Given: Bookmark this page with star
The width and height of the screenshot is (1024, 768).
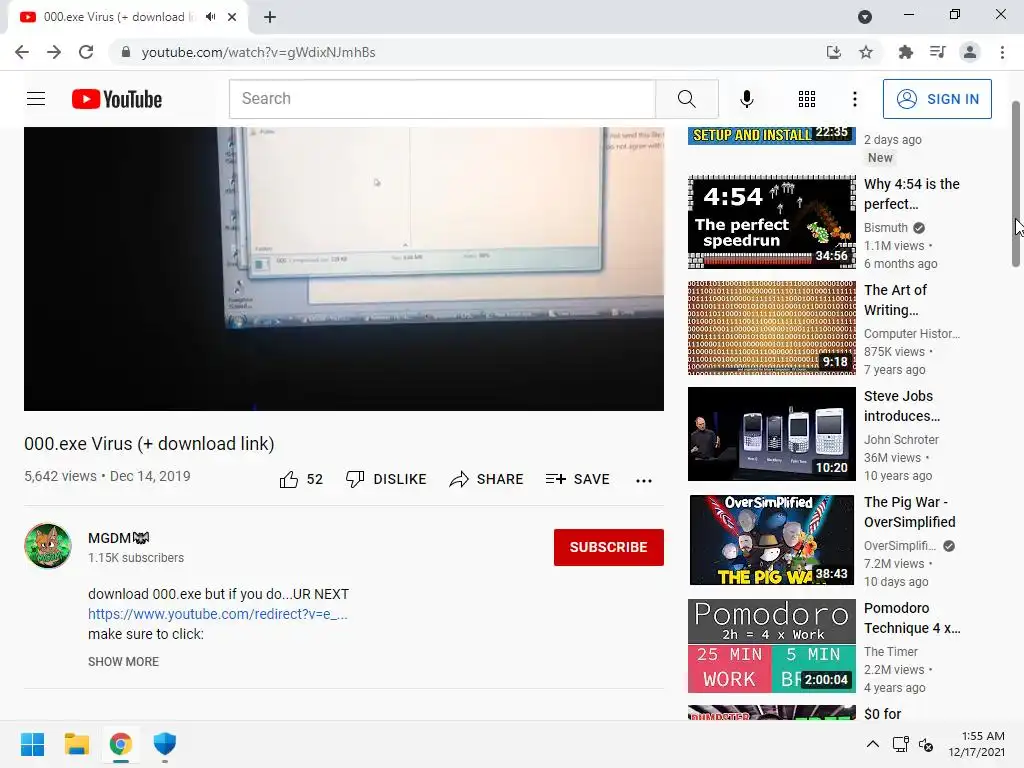Looking at the screenshot, I should tap(865, 52).
